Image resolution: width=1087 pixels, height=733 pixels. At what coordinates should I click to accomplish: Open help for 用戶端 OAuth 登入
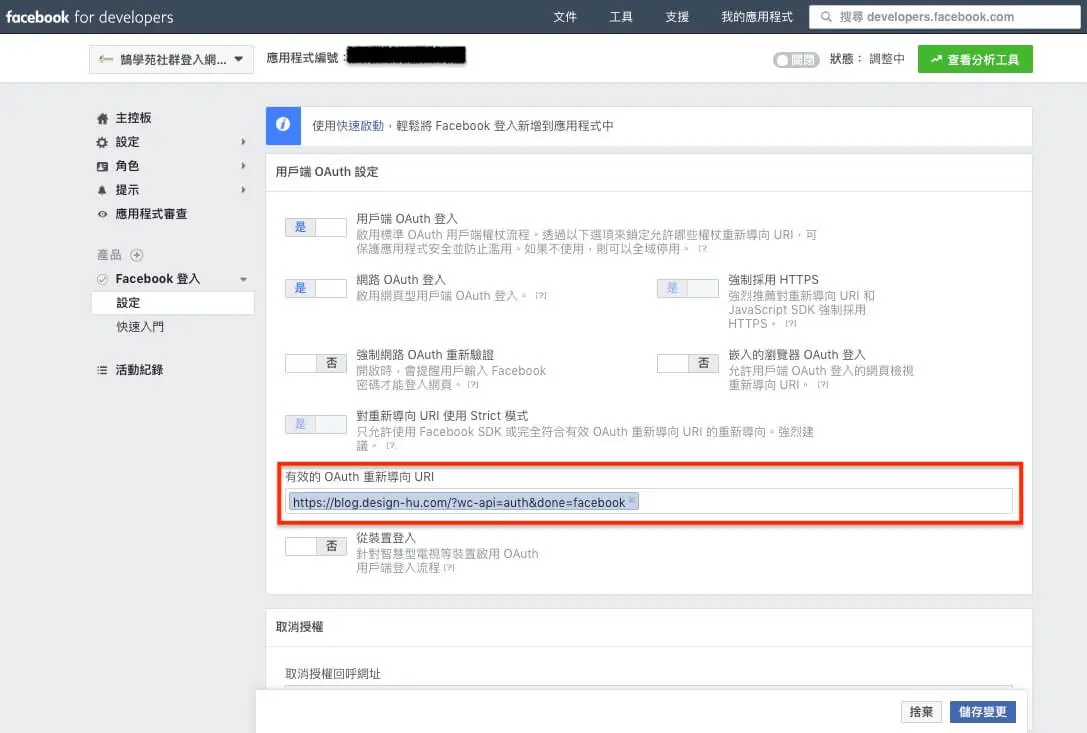[702, 249]
